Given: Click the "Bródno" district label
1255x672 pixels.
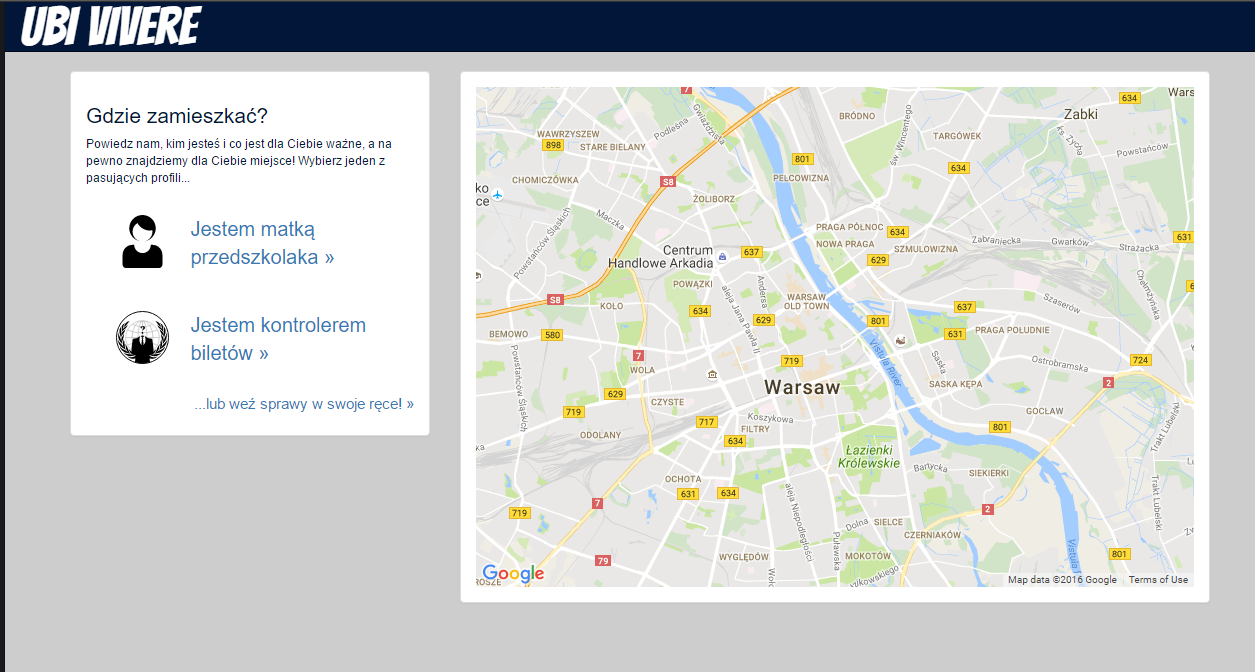Looking at the screenshot, I should tap(857, 116).
